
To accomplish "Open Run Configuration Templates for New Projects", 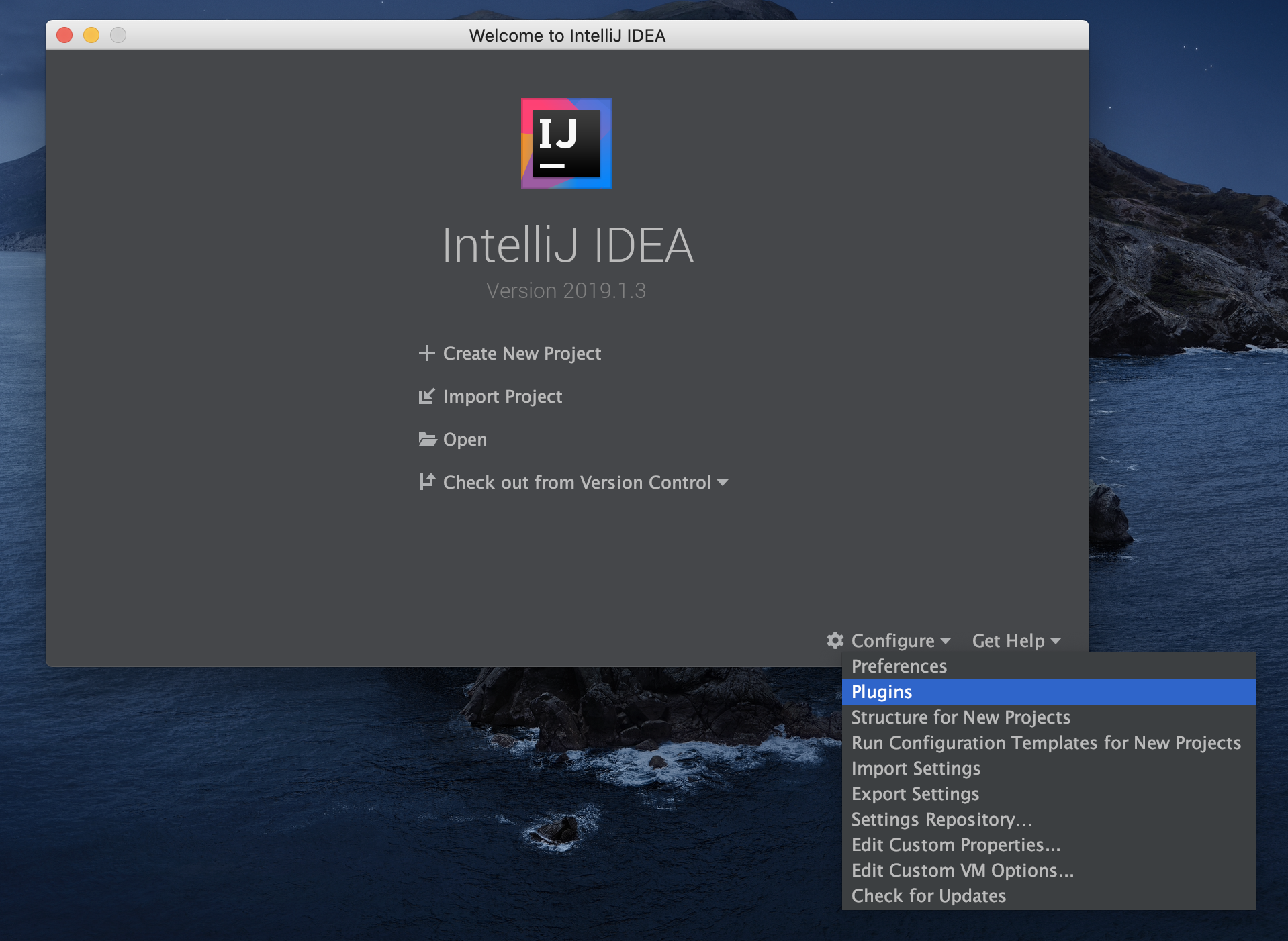I will click(x=1048, y=743).
